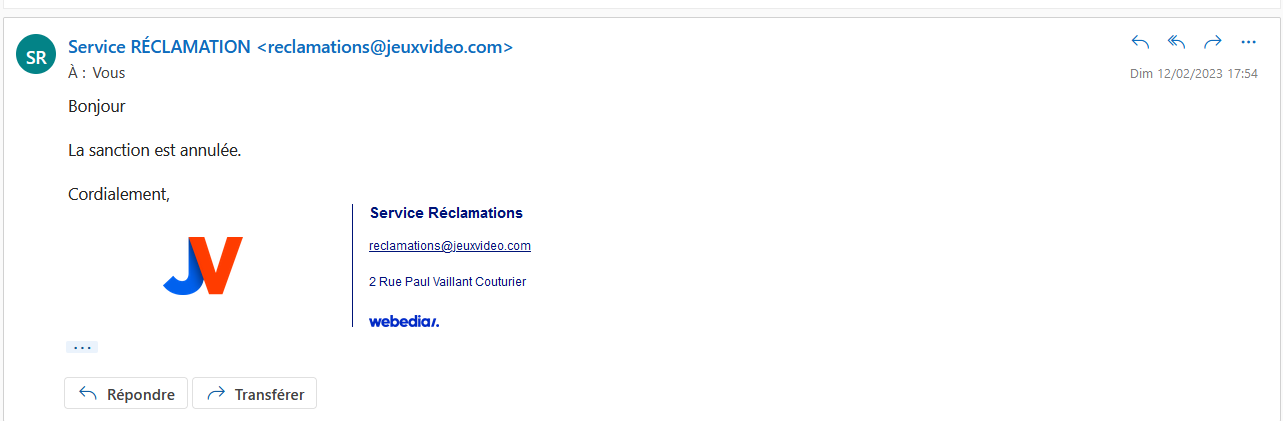1283x421 pixels.
Task: Open the reclamations@jeuxvideo.com signature link
Action: click(x=449, y=246)
